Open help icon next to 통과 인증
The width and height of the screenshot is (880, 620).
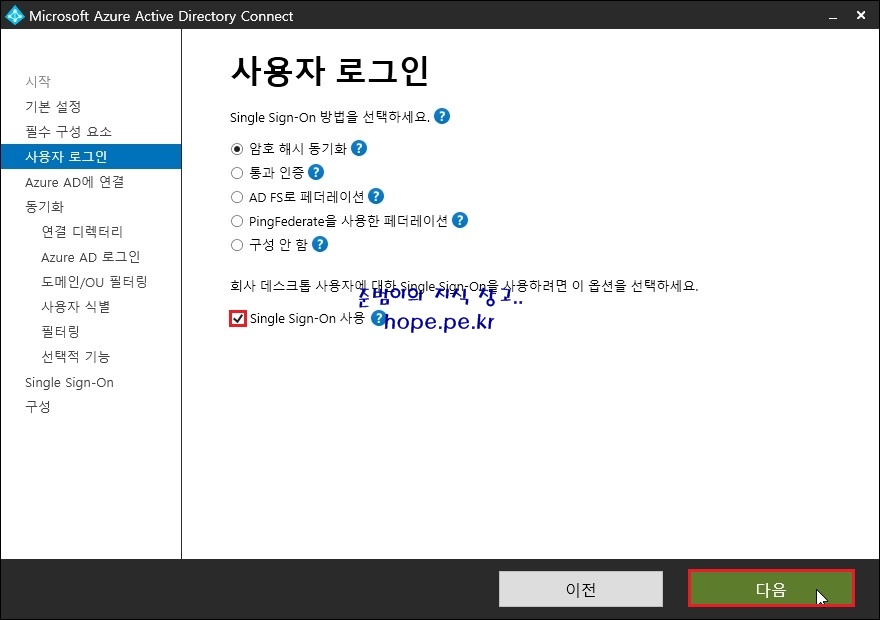(316, 172)
